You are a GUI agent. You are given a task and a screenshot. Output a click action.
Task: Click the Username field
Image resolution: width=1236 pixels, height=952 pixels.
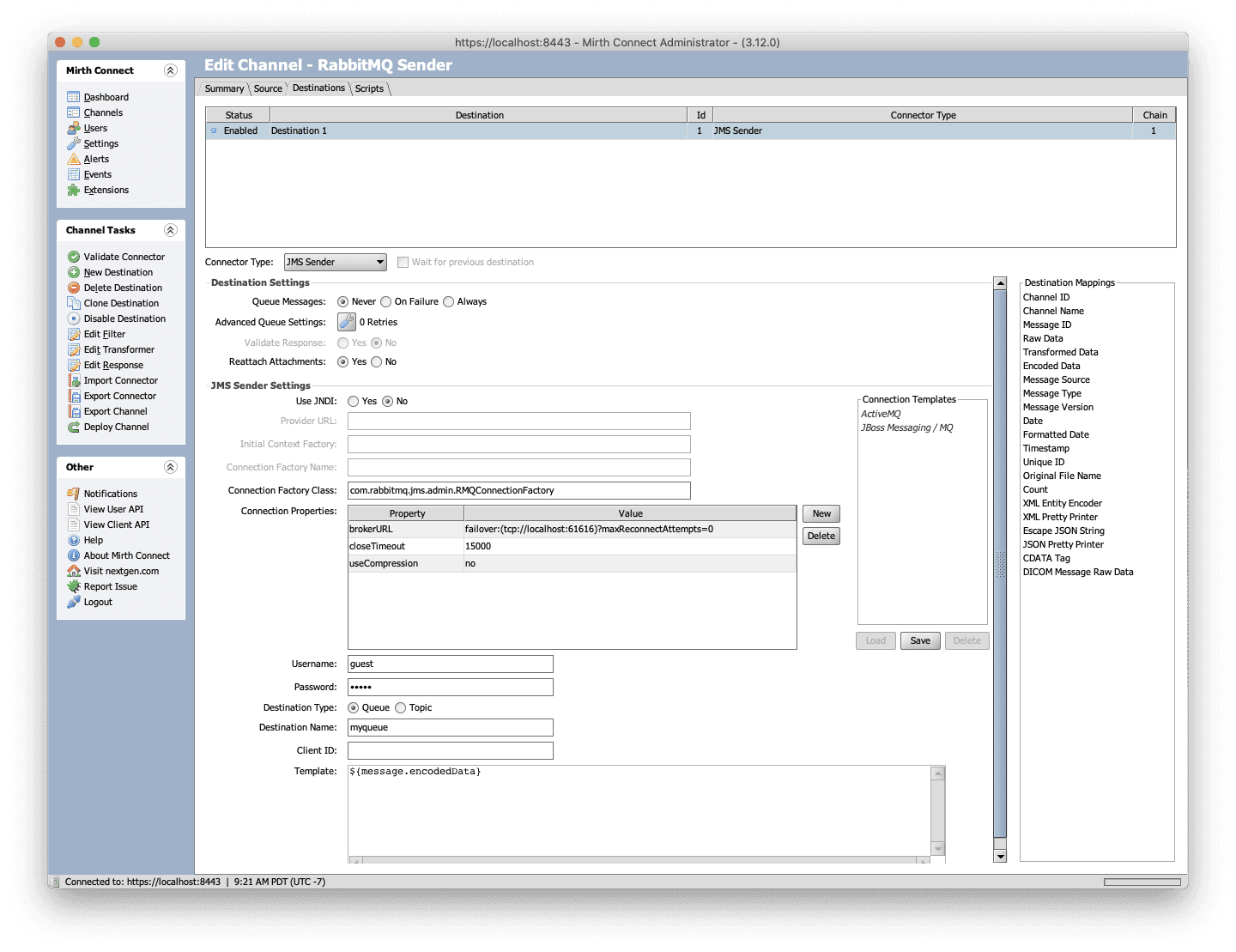451,664
